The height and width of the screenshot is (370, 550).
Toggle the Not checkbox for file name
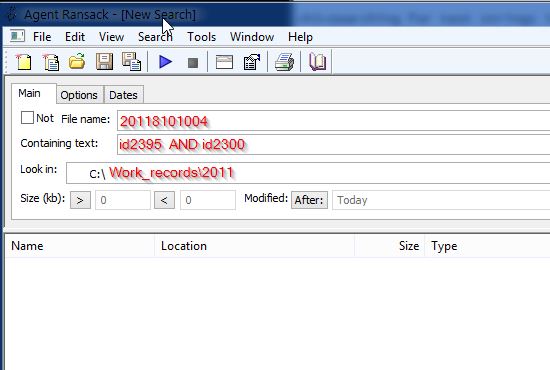pos(27,118)
